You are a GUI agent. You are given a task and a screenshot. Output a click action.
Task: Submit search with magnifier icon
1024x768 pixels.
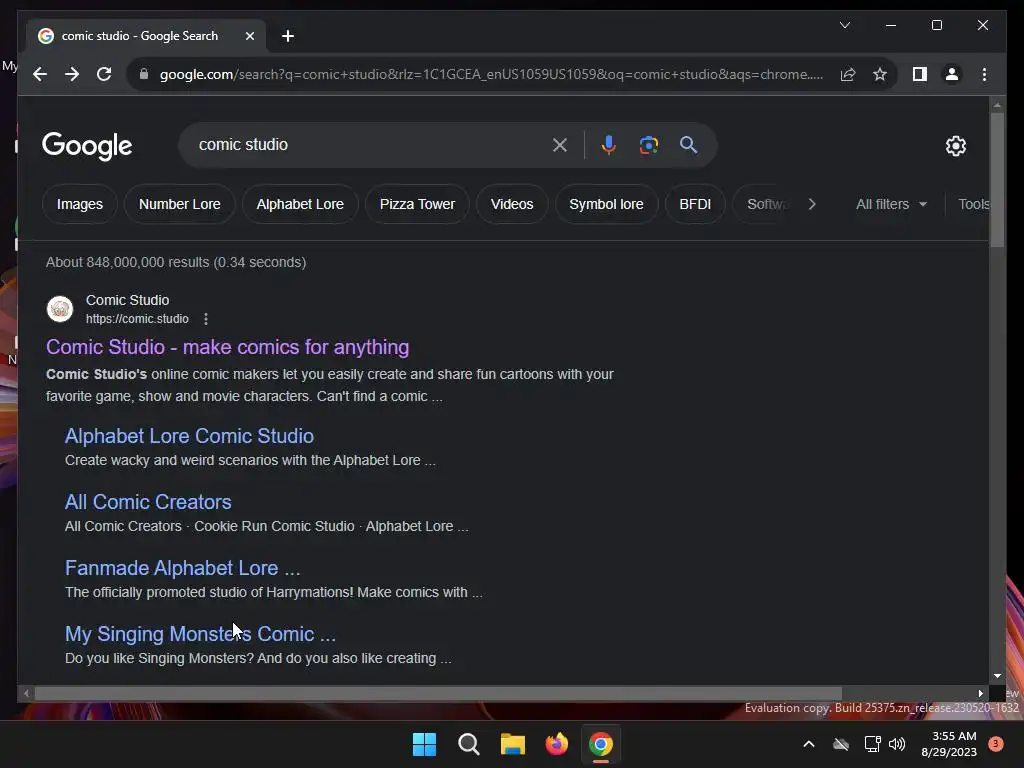click(x=688, y=145)
